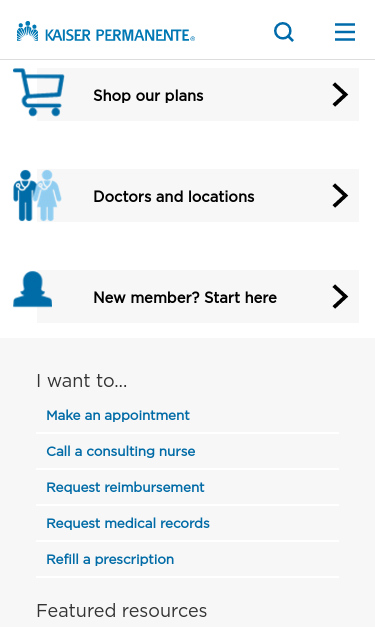
Task: Select Call a consulting nurse
Action: (121, 451)
